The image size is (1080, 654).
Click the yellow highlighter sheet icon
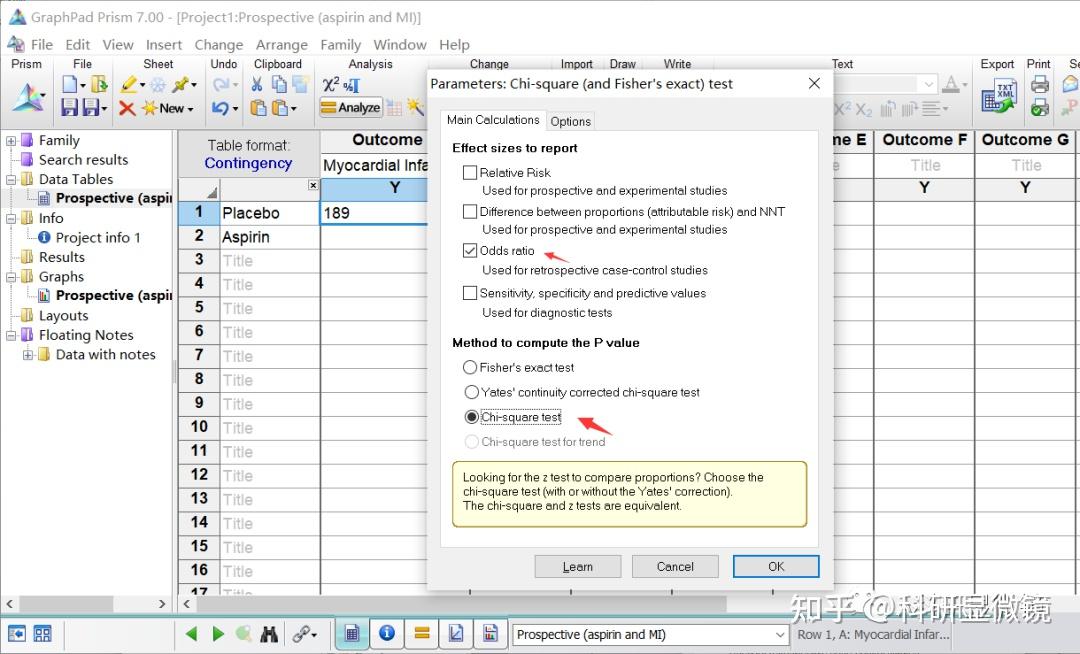coord(128,85)
